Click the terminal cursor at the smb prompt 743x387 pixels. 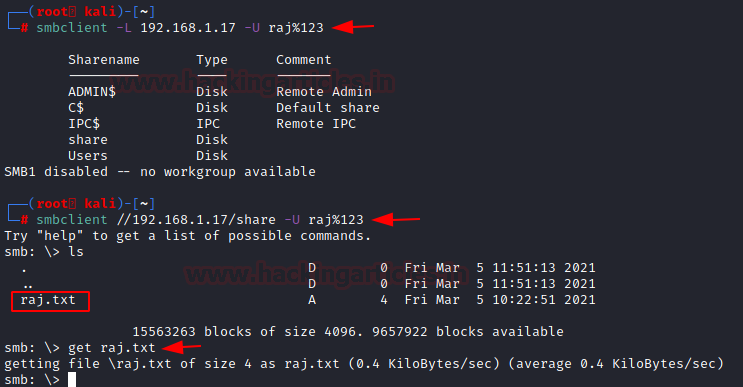click(x=72, y=379)
